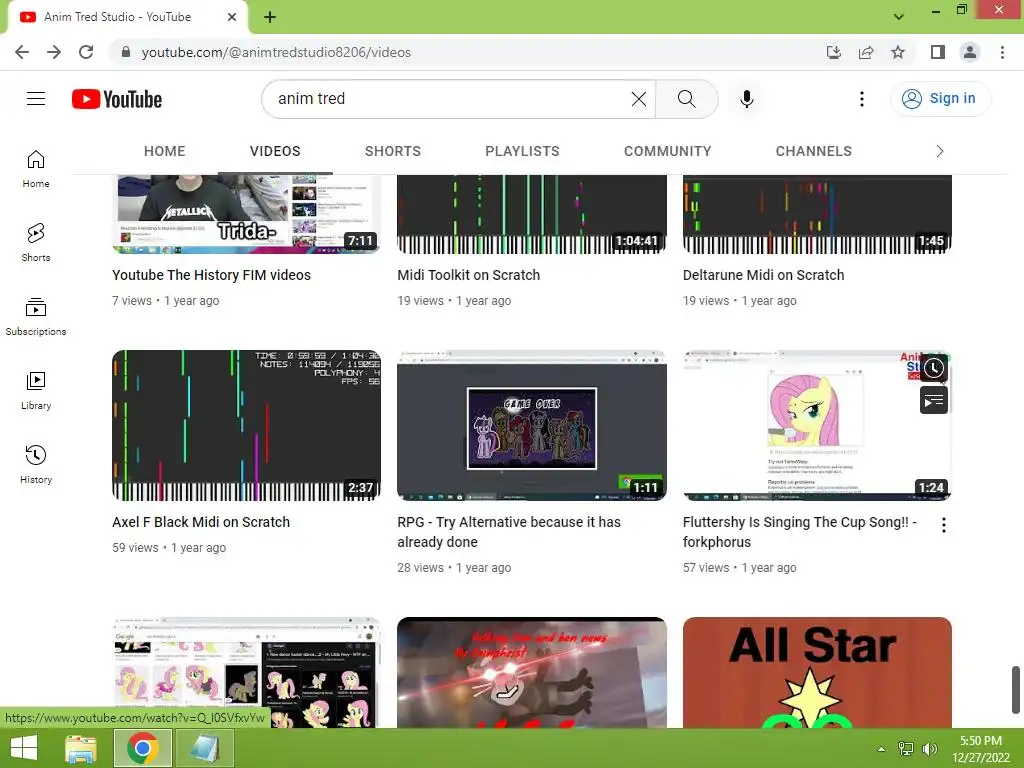Open Library in sidebar

point(36,391)
